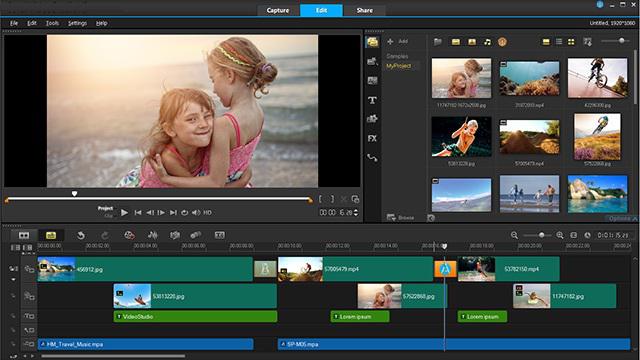Set the Mark-out bracket

pyautogui.click(x=332, y=199)
